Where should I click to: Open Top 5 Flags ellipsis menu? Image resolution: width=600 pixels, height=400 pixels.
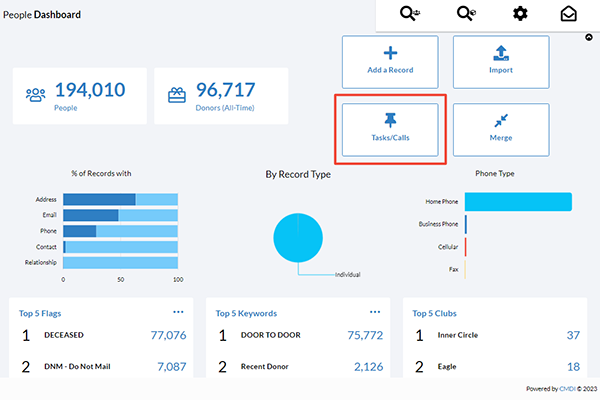(x=178, y=312)
